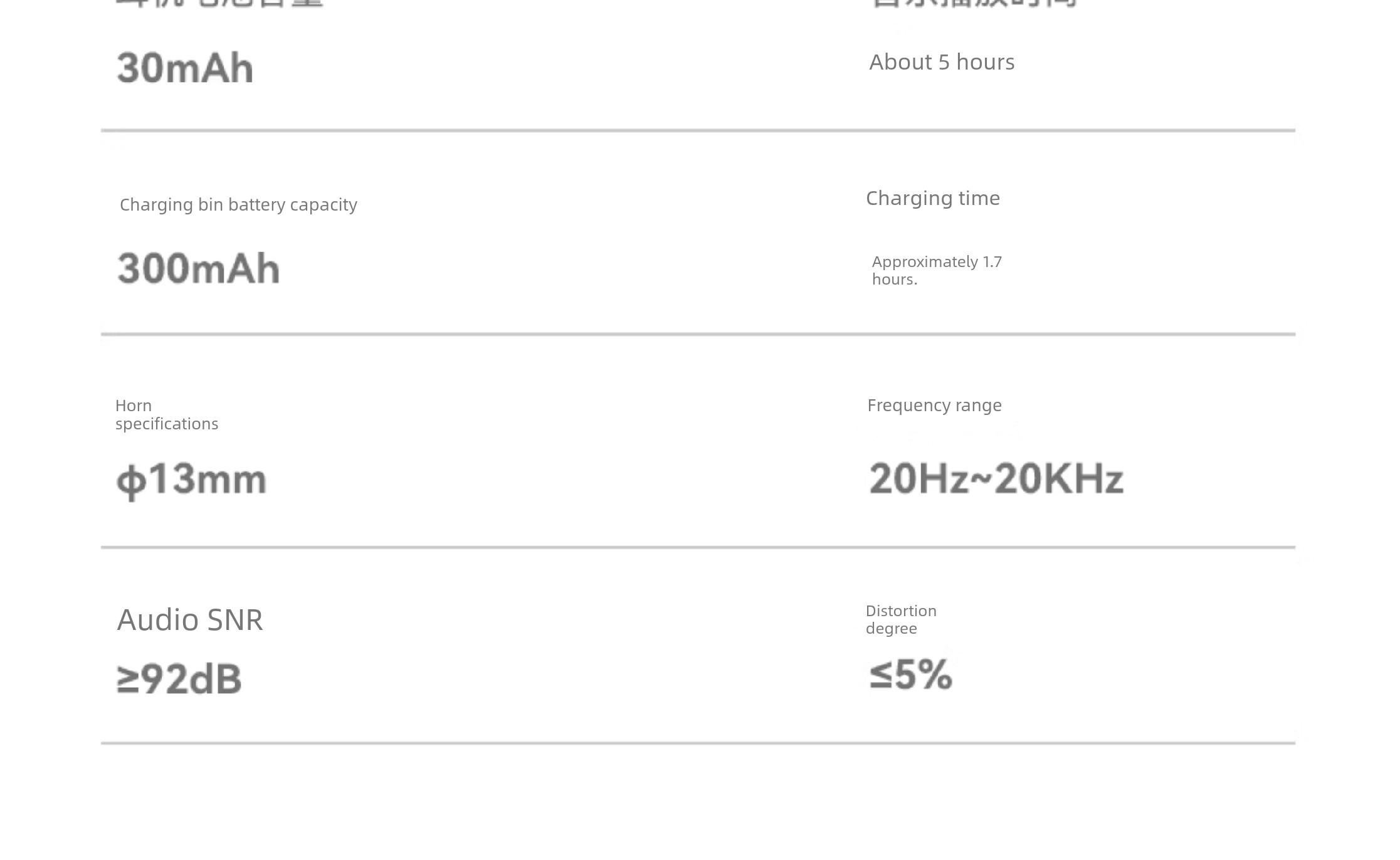Click the 'Distortion degree' label

pyautogui.click(x=900, y=619)
